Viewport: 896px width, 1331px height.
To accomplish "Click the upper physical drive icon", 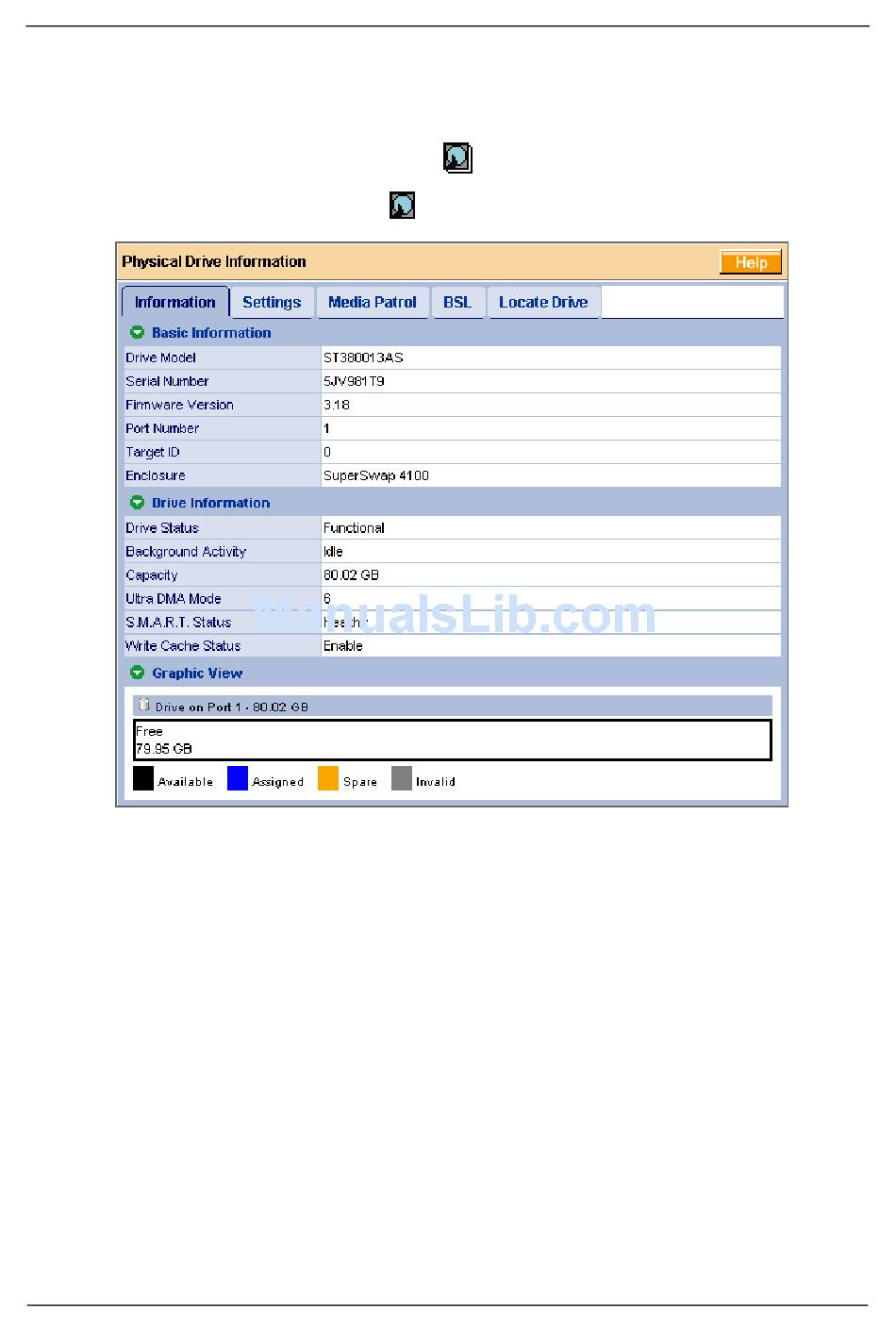I will click(457, 158).
